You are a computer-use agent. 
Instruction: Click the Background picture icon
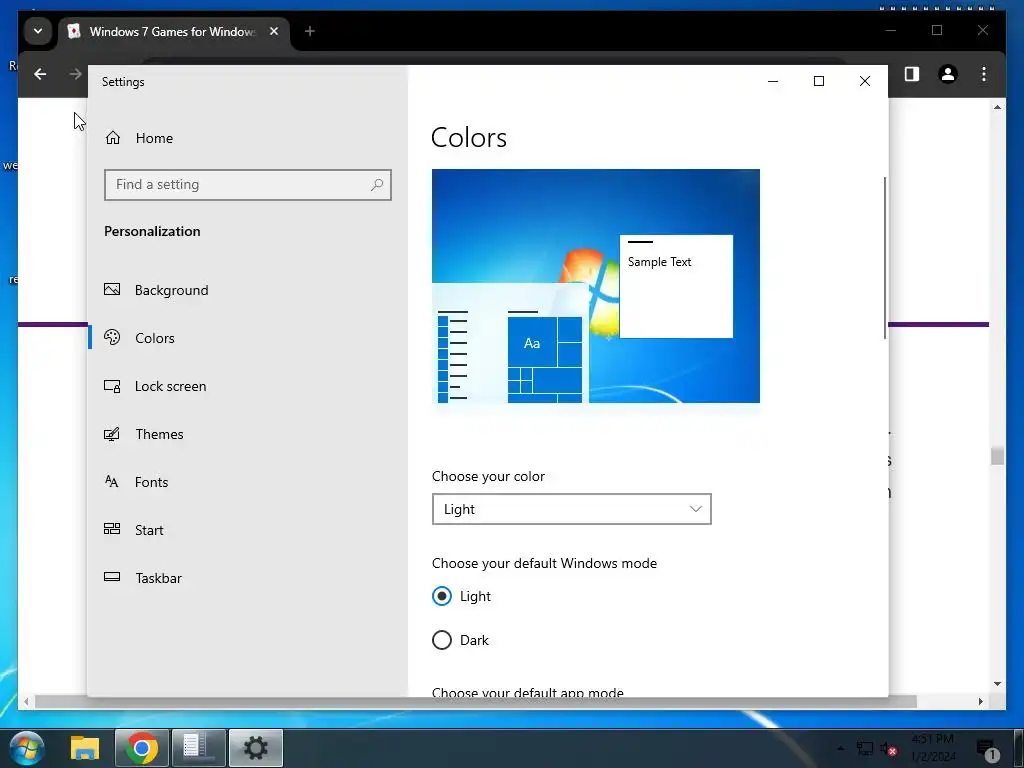click(x=112, y=289)
